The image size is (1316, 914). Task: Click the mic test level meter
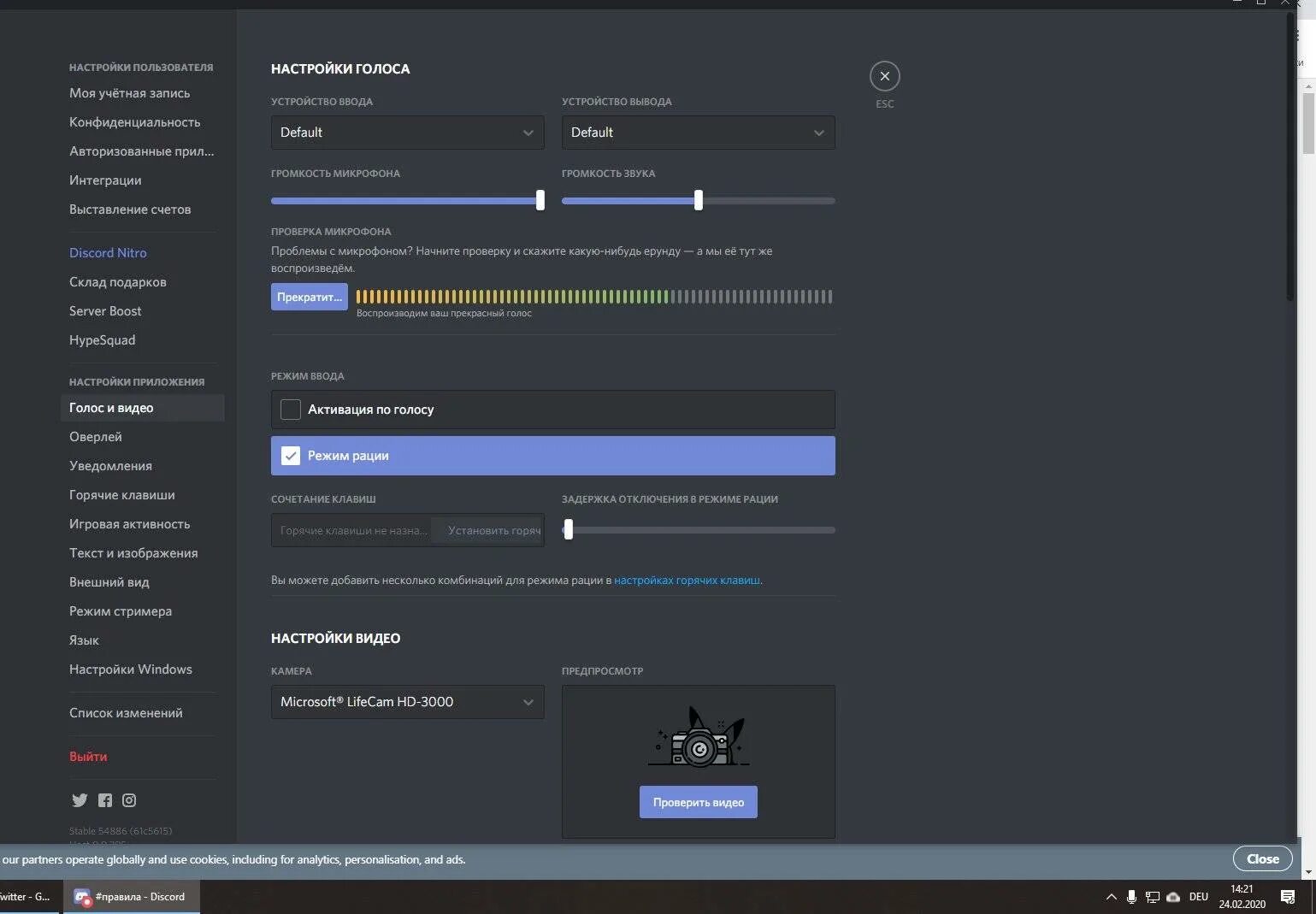(594, 297)
